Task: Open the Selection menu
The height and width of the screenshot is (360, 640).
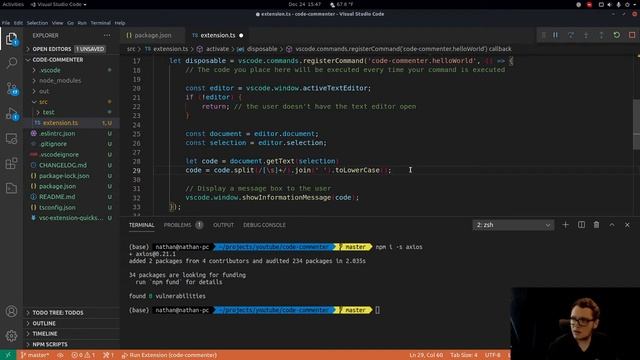Action: pyautogui.click(x=37, y=23)
